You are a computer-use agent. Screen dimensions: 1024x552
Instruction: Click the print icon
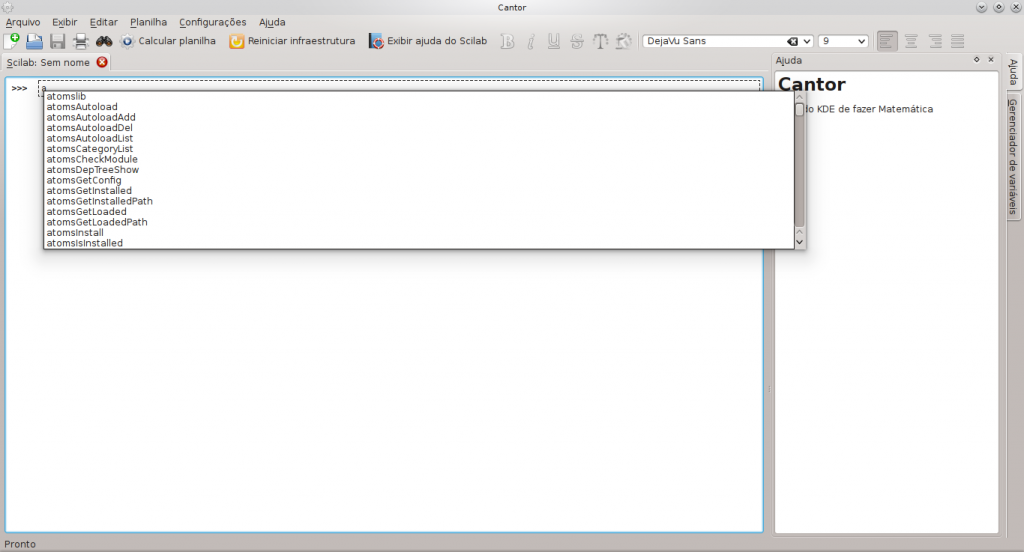click(x=80, y=41)
